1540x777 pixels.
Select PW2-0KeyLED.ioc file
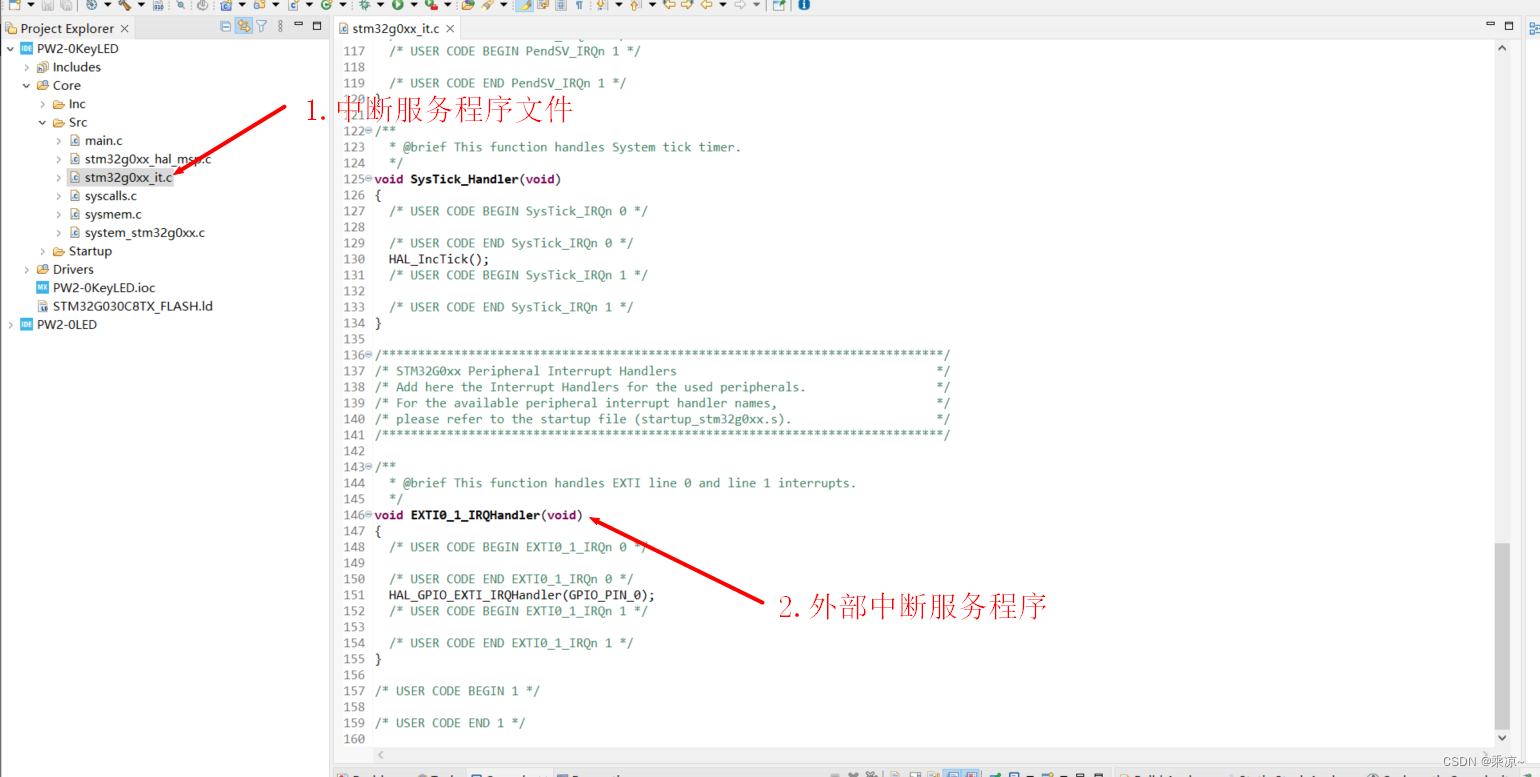pyautogui.click(x=104, y=288)
